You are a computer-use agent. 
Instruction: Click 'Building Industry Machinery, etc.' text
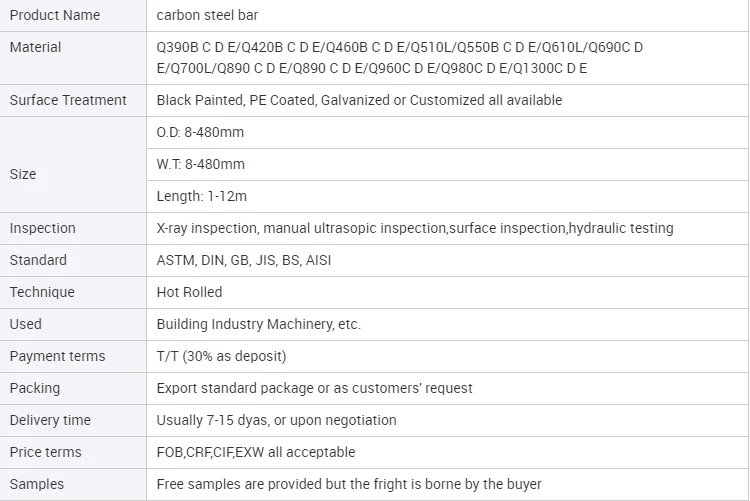[x=259, y=324]
